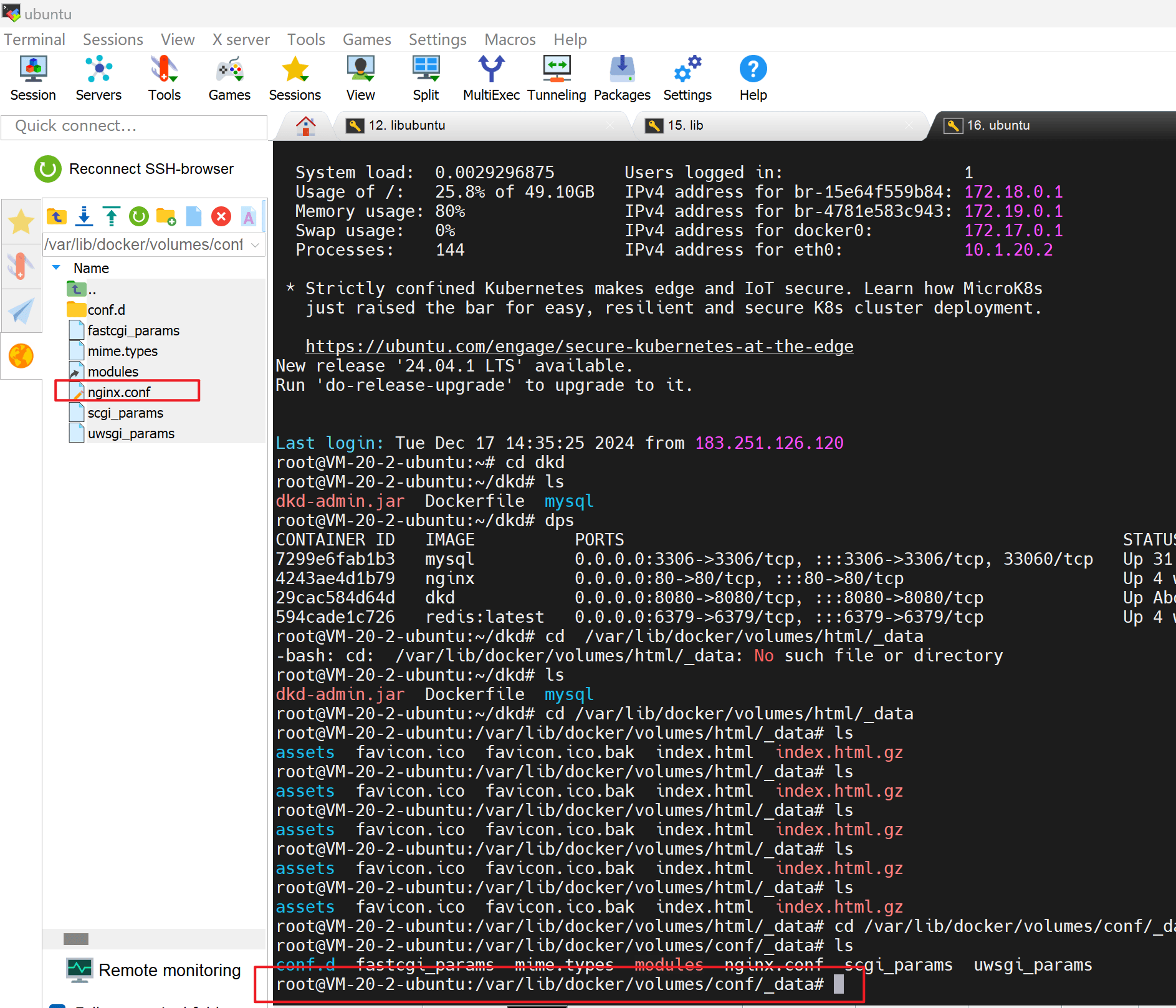Viewport: 1176px width, 1008px height.
Task: Open the remote path dropdown arrow
Action: [255, 245]
